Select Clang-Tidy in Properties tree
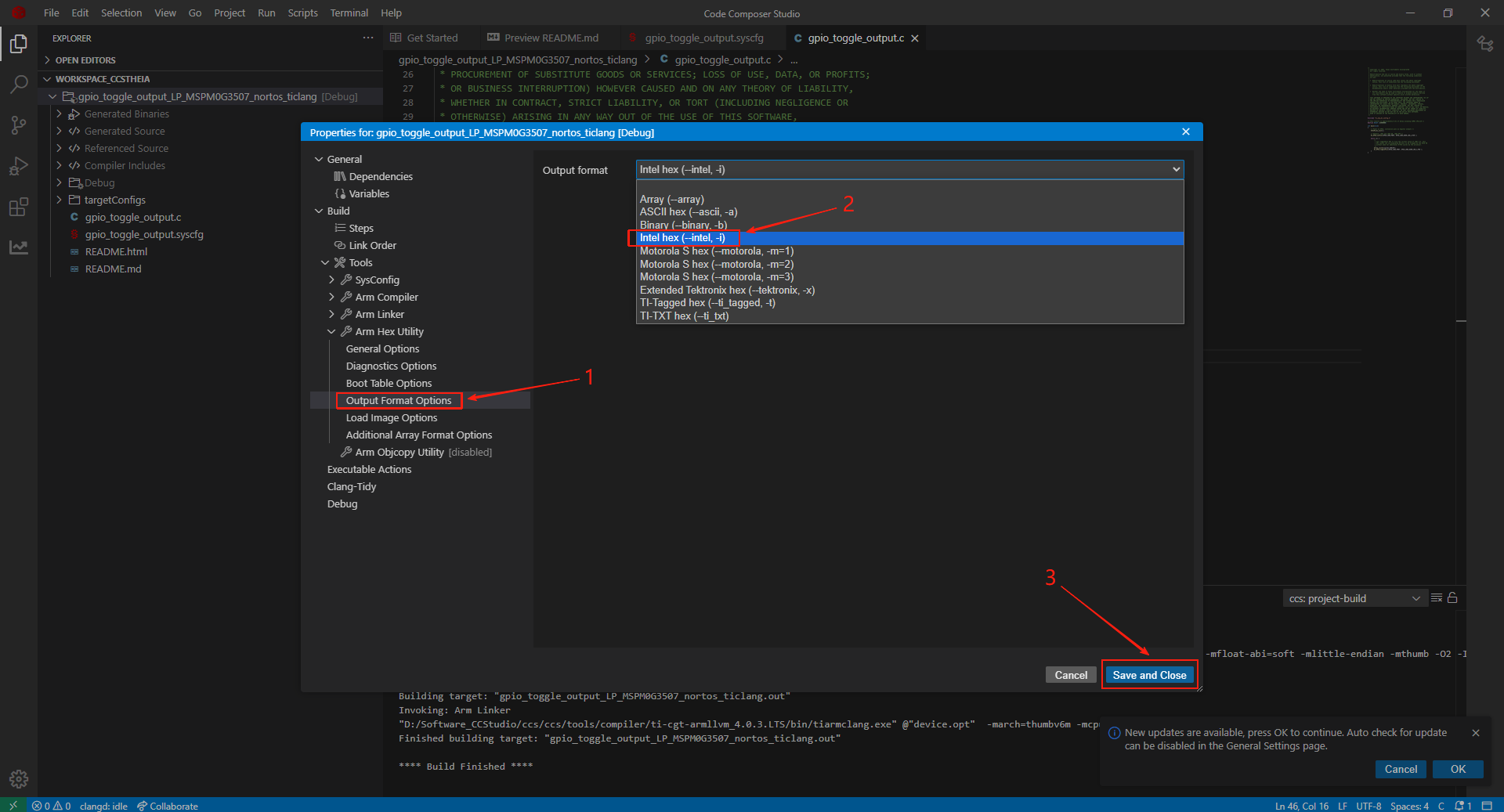The width and height of the screenshot is (1504, 812). click(352, 486)
